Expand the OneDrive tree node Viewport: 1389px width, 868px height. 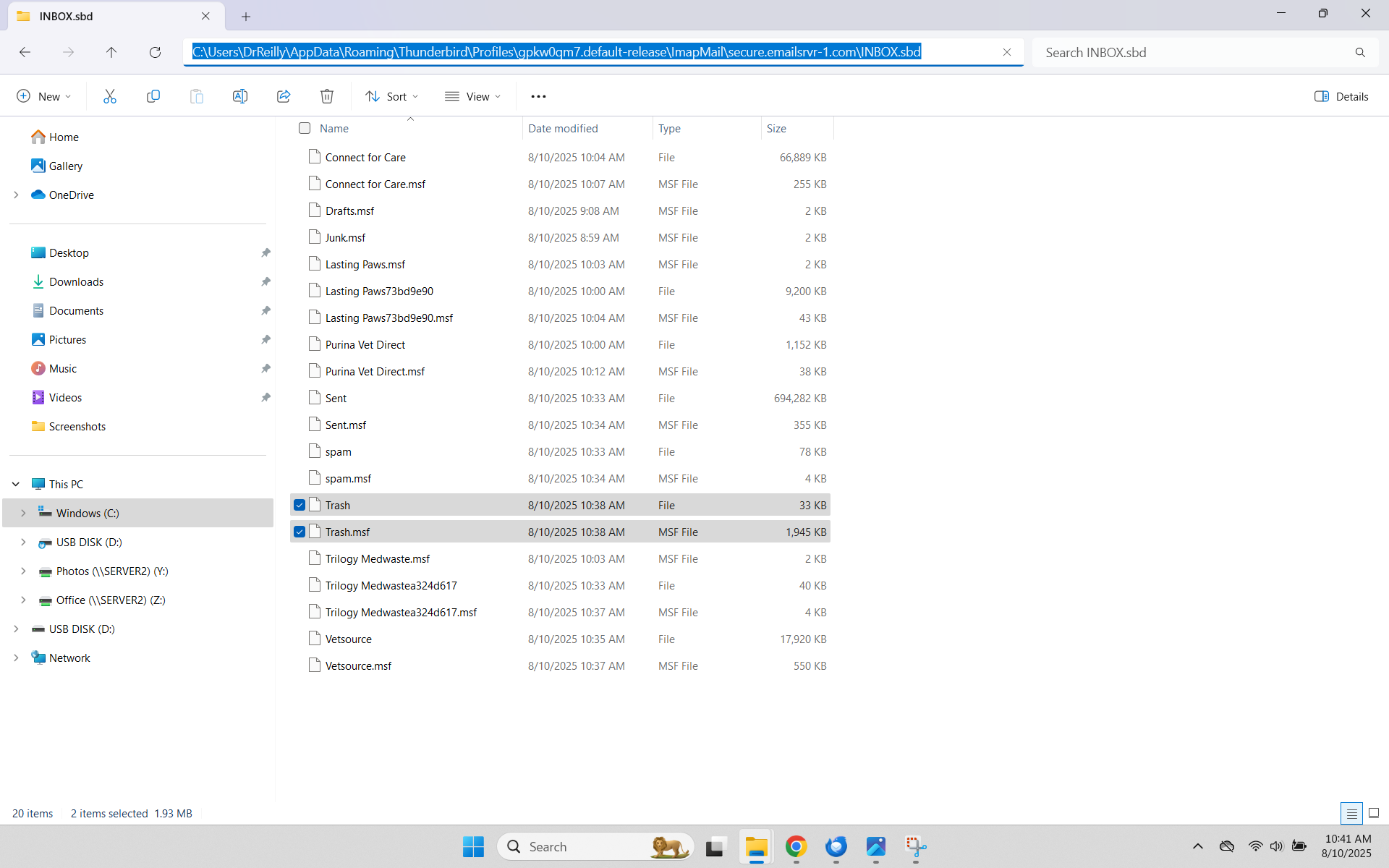pyautogui.click(x=16, y=195)
